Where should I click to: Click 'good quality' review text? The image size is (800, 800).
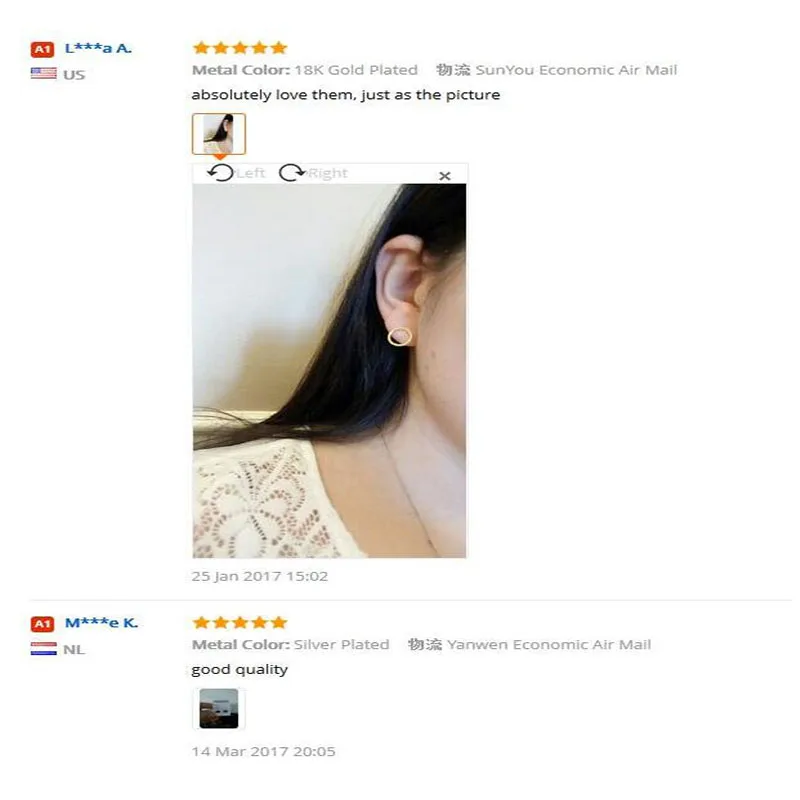click(x=240, y=670)
